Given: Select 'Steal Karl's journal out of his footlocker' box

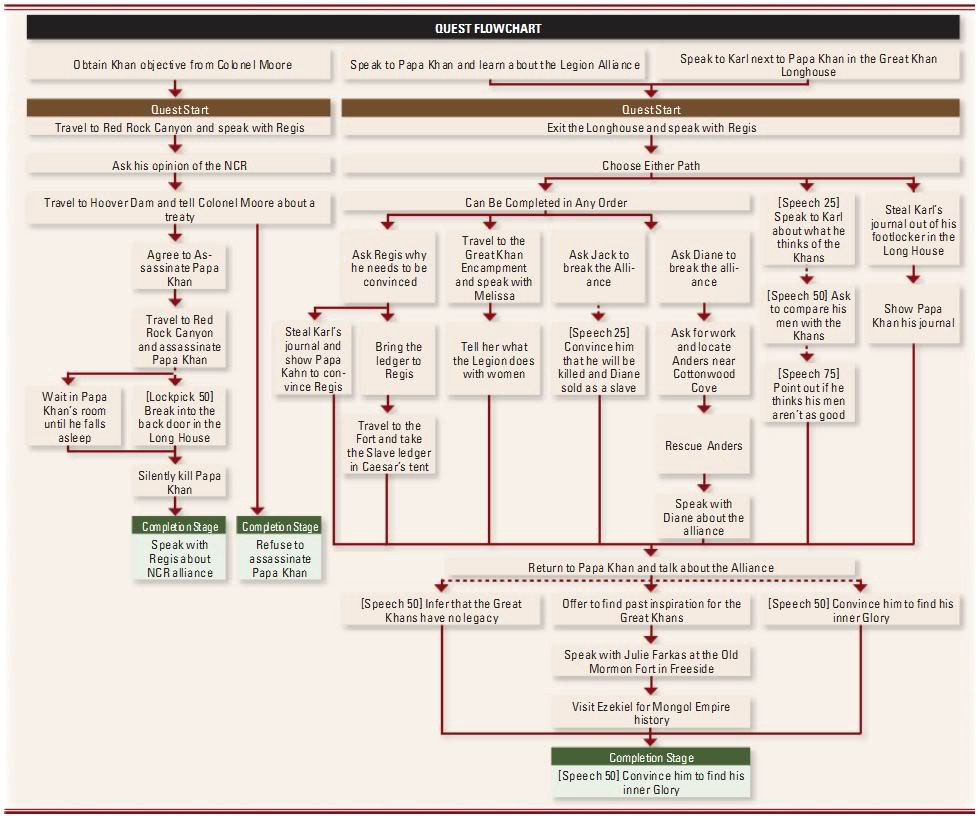Looking at the screenshot, I should pyautogui.click(x=913, y=230).
